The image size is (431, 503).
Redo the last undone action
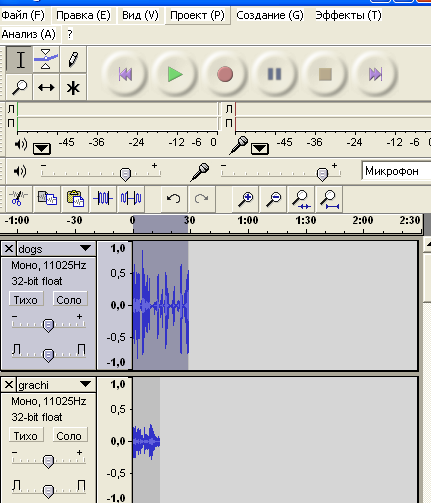click(201, 199)
